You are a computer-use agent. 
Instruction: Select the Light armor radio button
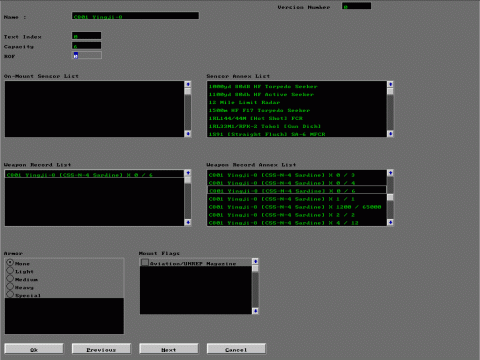pyautogui.click(x=10, y=271)
